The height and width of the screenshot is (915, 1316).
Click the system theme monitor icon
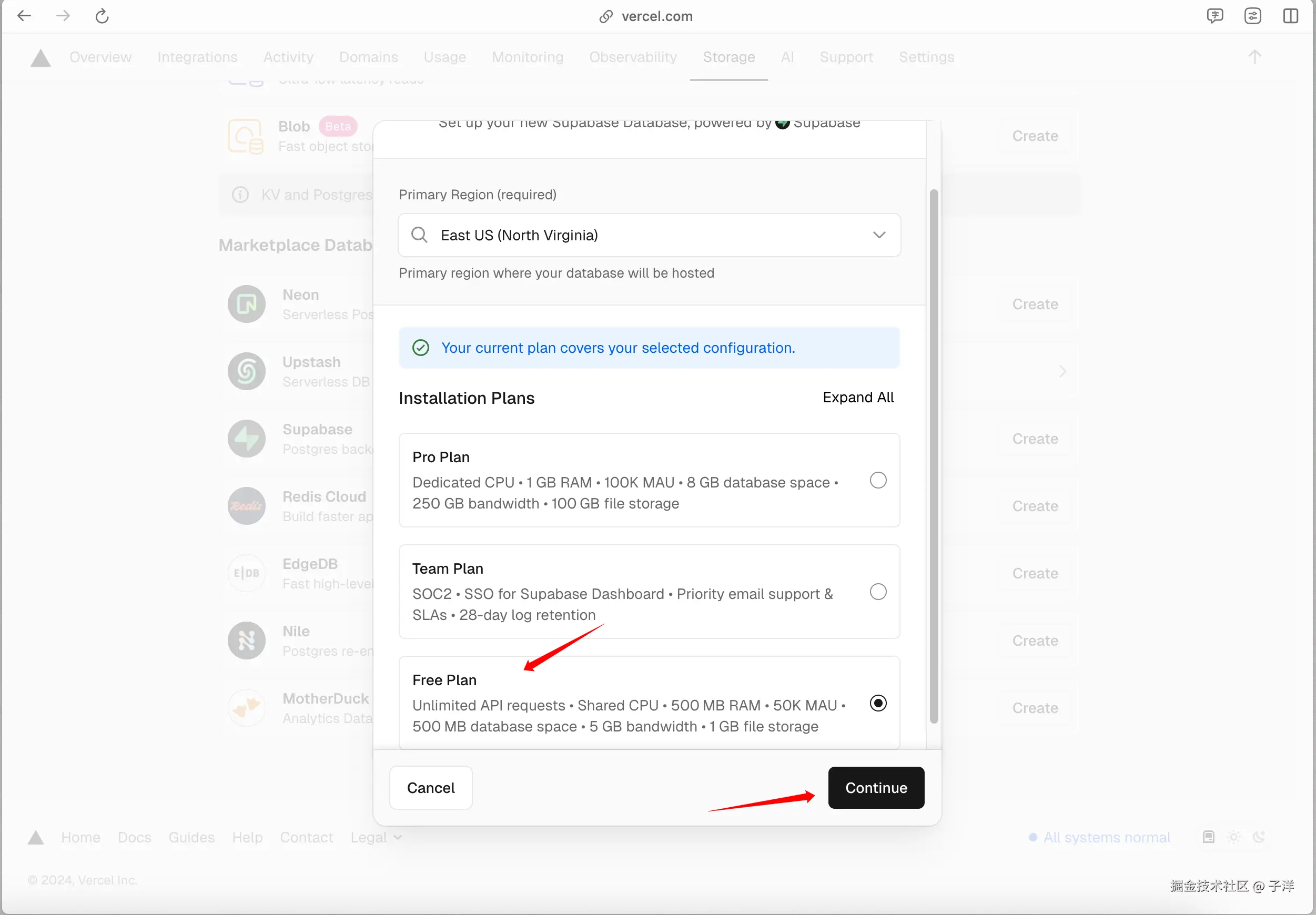click(x=1208, y=837)
